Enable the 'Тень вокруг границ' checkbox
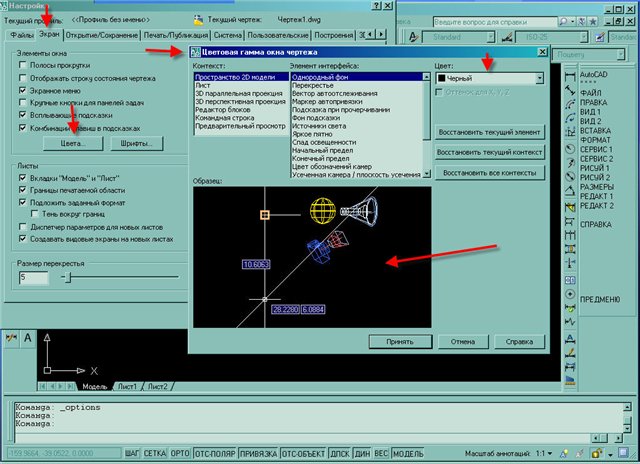Screen dimensions: 640x464 pos(35,214)
